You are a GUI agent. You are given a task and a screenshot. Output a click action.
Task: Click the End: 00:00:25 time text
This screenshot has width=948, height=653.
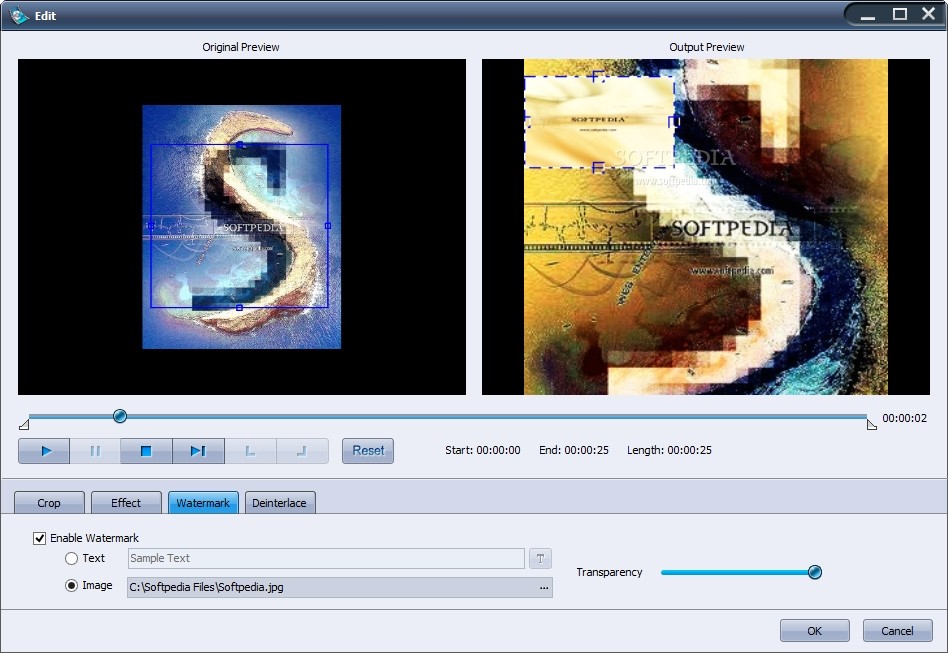coord(574,450)
